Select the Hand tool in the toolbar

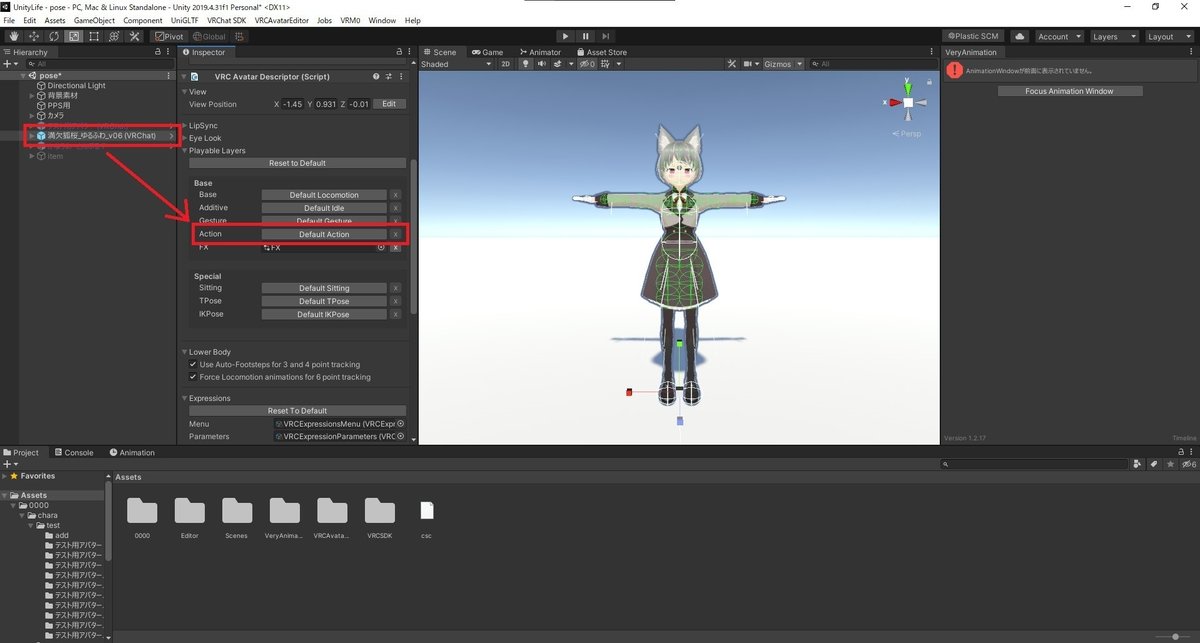pos(14,36)
